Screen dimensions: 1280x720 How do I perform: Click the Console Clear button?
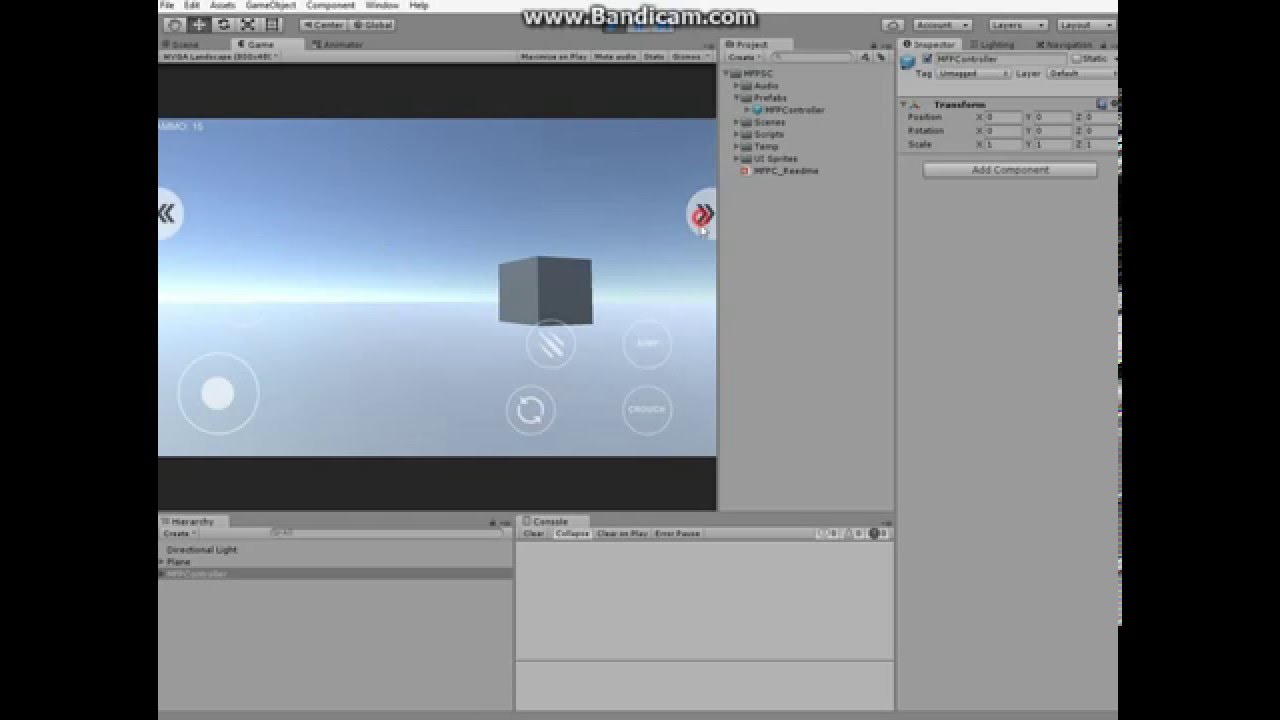(534, 534)
